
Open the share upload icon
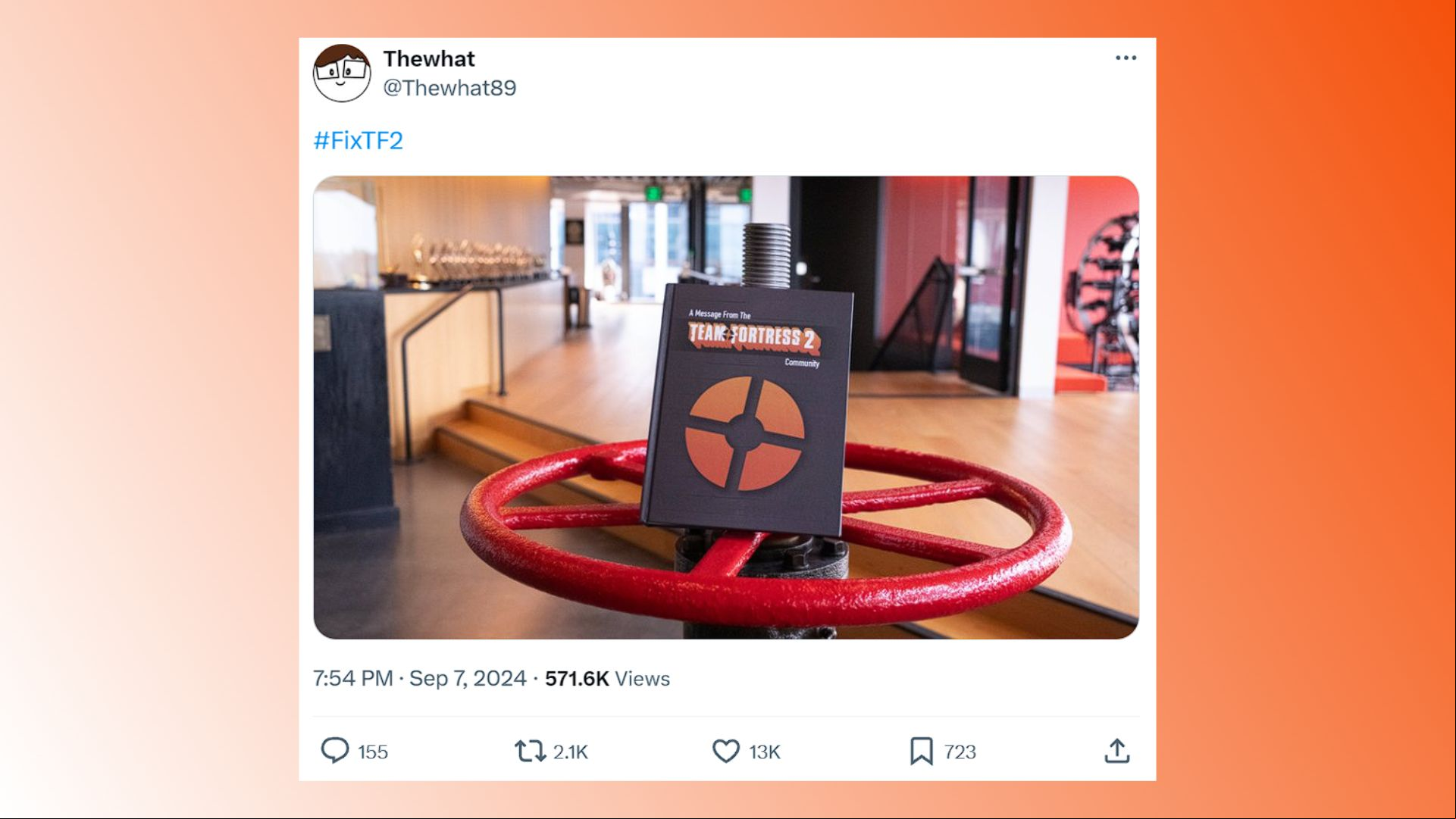(x=1117, y=751)
